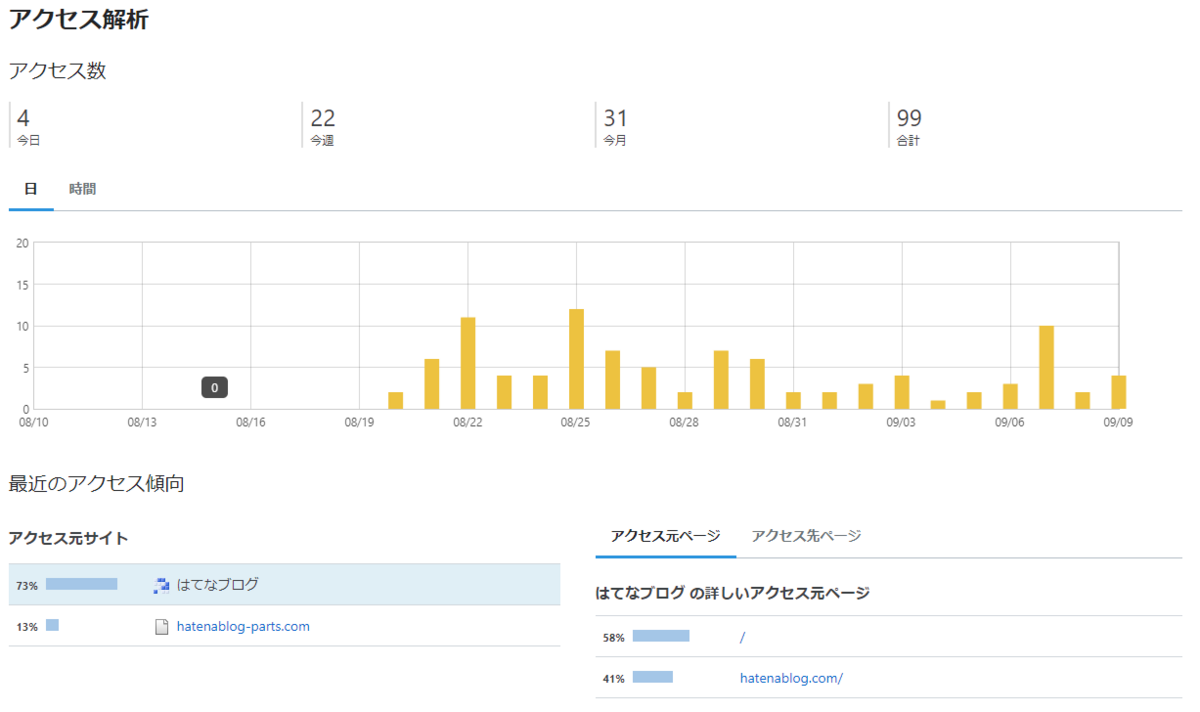
Task: Open the hatenablog.com/ referrer link
Action: tap(791, 678)
